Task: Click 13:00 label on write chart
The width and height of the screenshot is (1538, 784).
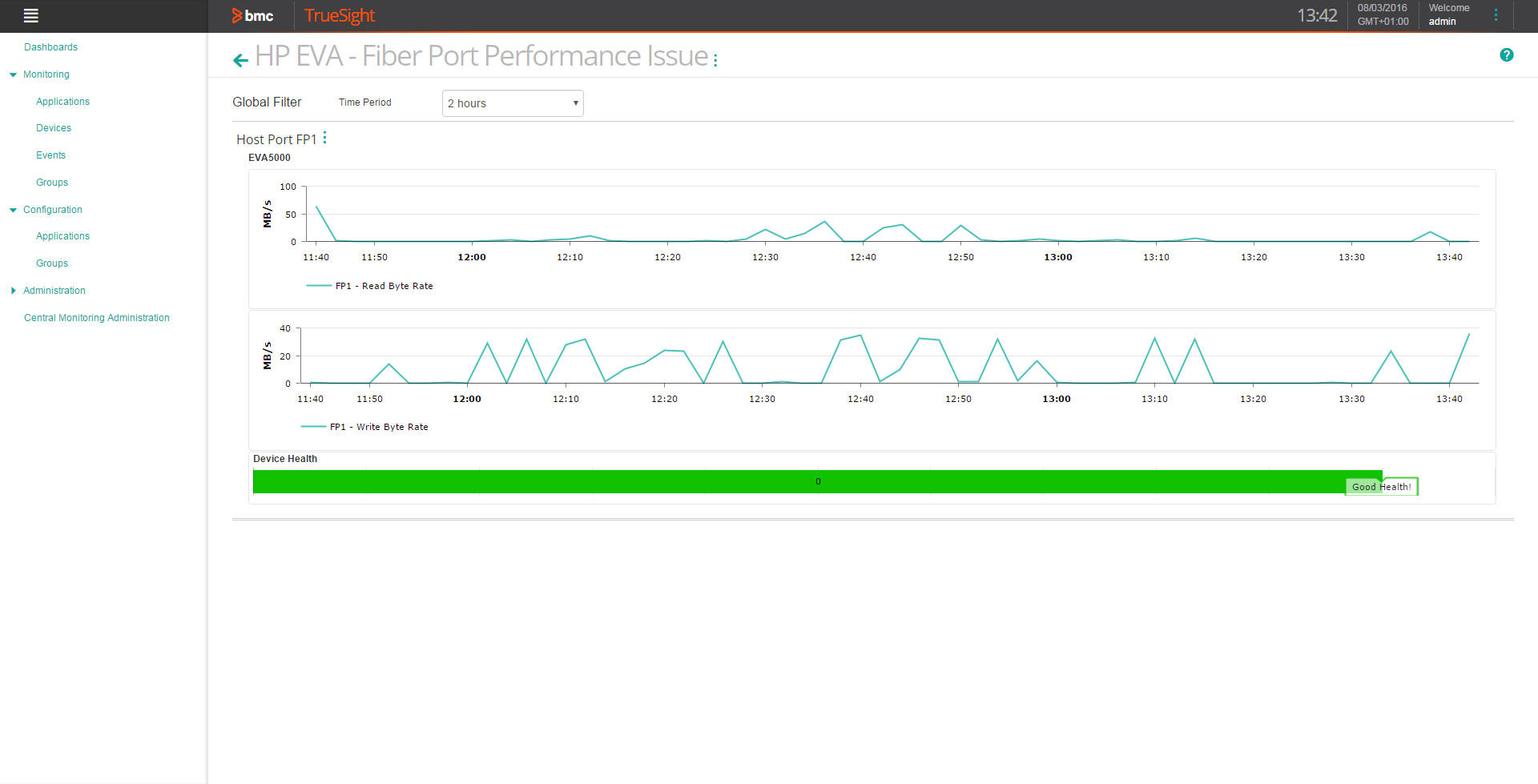Action: tap(1057, 399)
